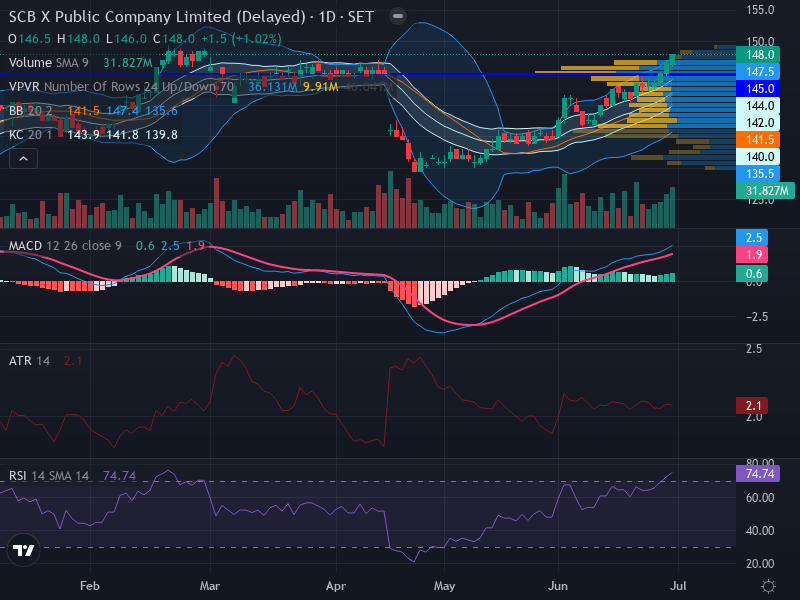The width and height of the screenshot is (800, 600).
Task: Open chart settings gear icon
Action: (768, 586)
